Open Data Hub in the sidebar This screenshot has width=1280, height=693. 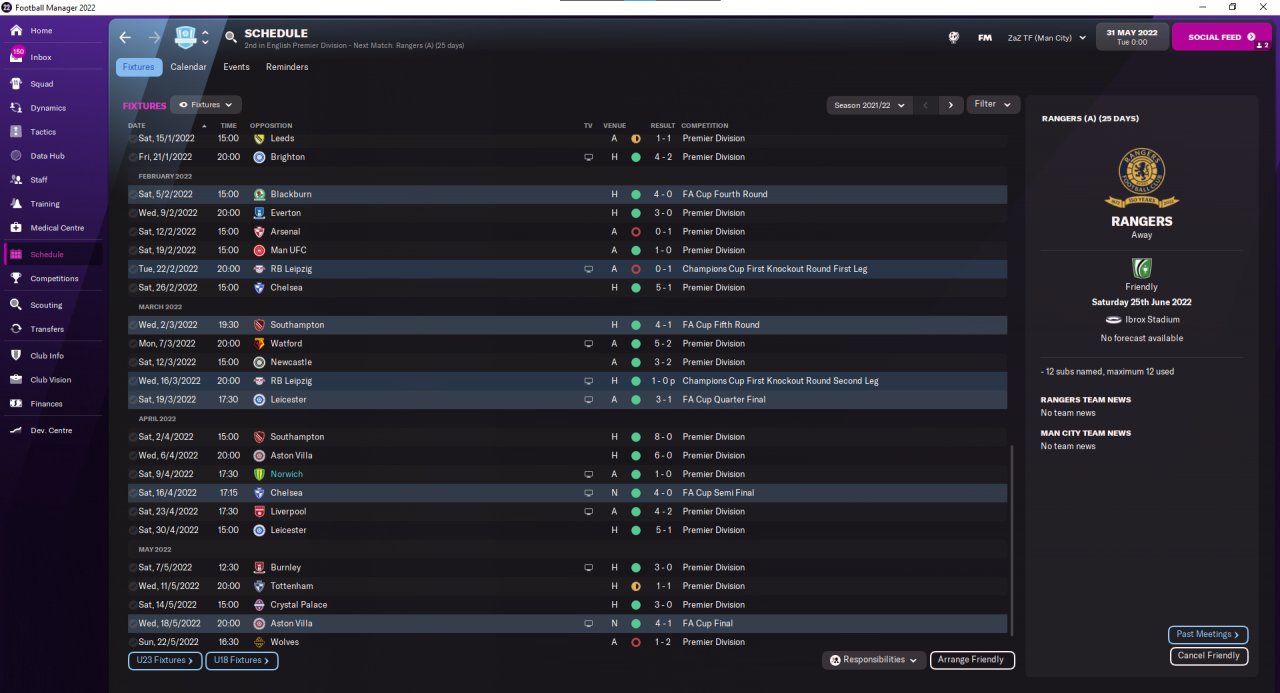coord(52,156)
